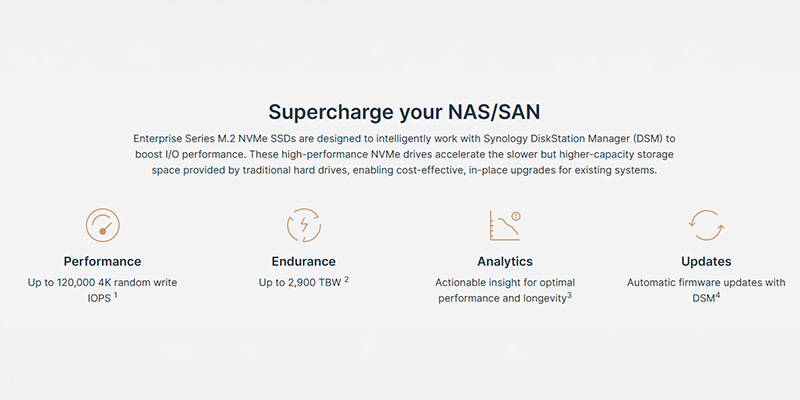Select the Endurance heading
The height and width of the screenshot is (400, 800).
[x=304, y=262]
